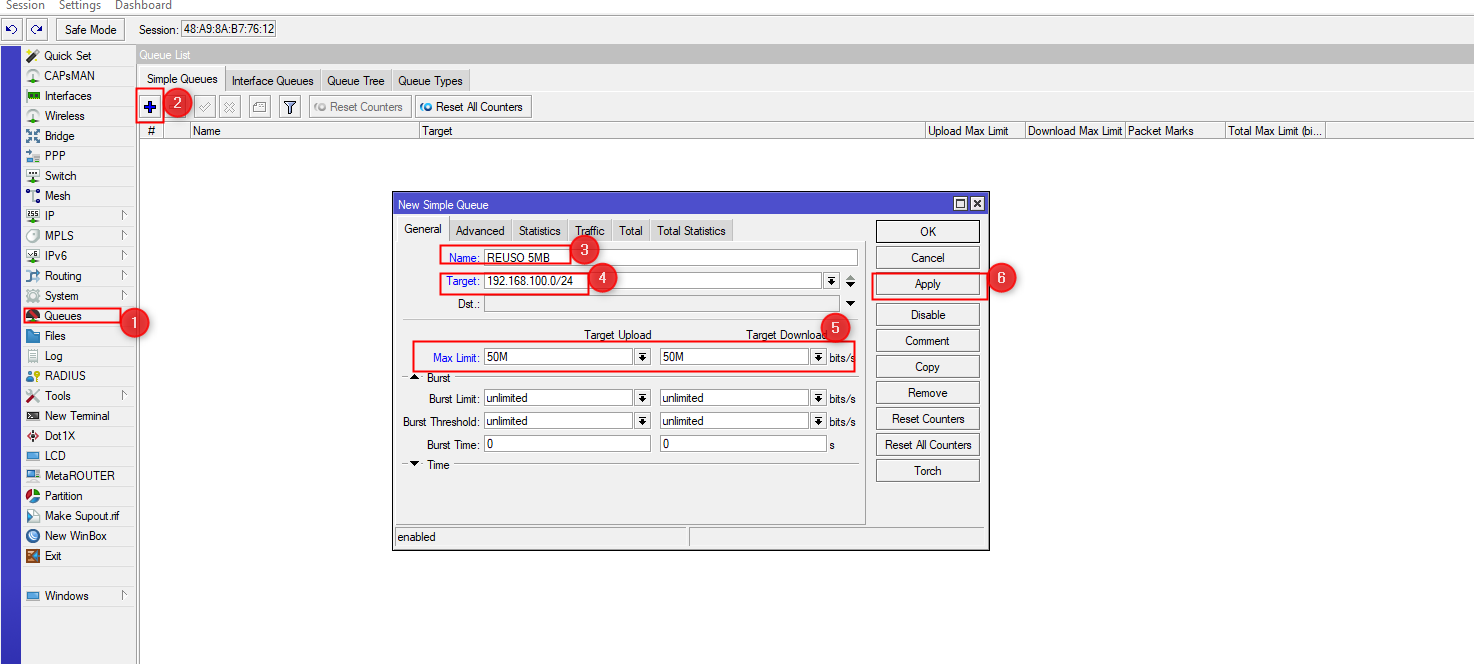Open the Target address dropdown arrow
The image size is (1474, 664).
pos(831,282)
